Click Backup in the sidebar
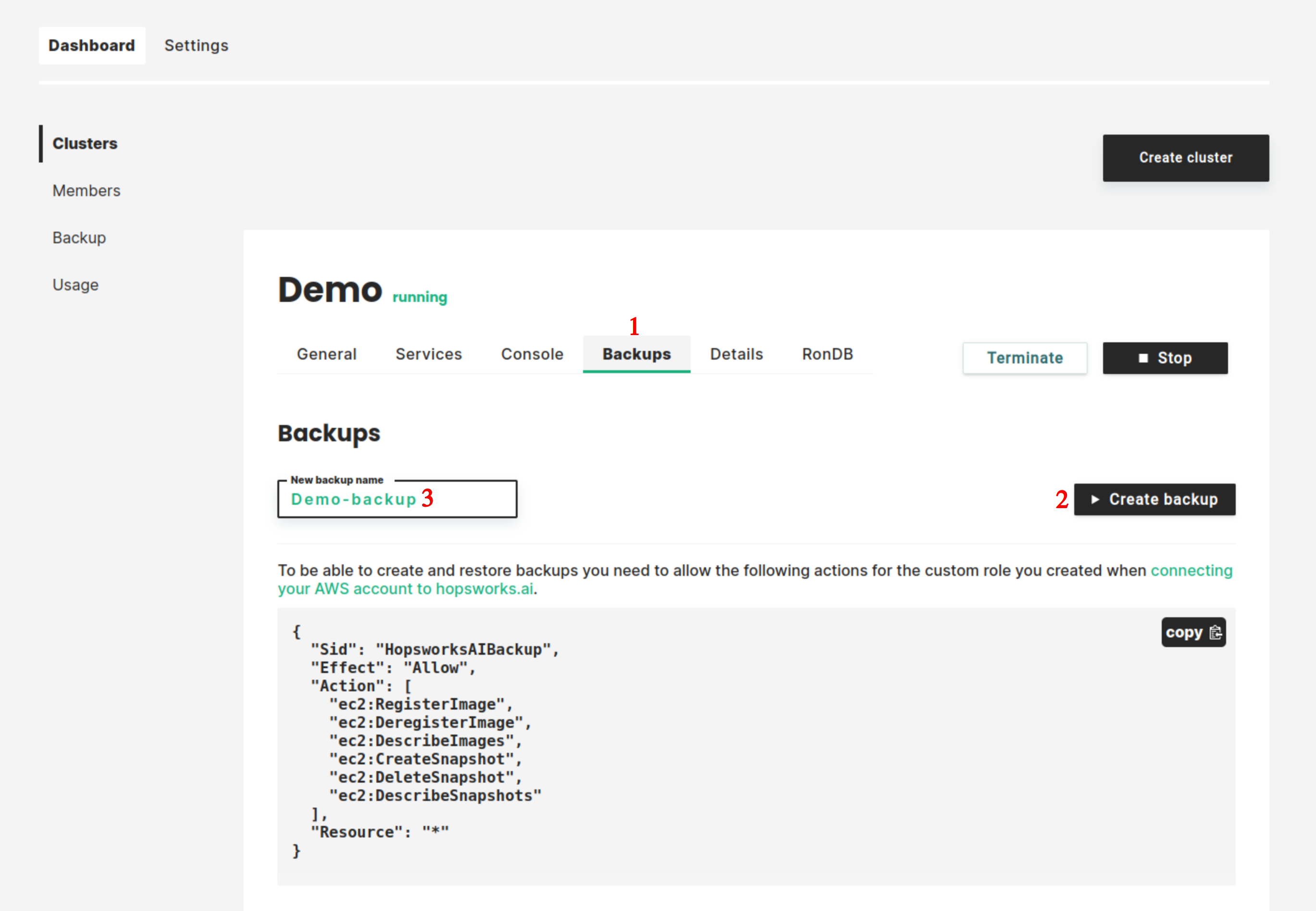The image size is (1316, 911). (x=80, y=237)
